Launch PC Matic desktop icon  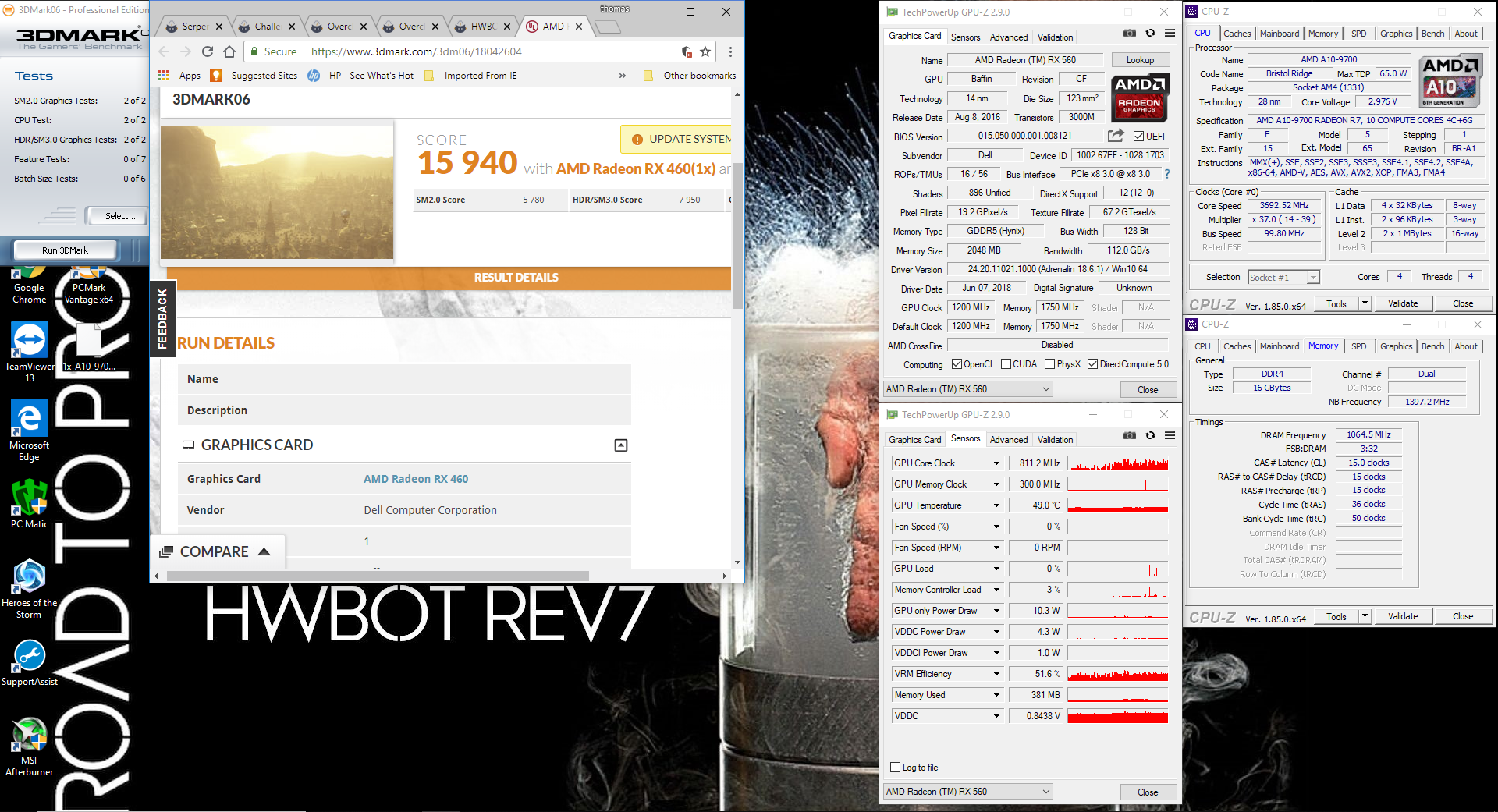pos(29,504)
